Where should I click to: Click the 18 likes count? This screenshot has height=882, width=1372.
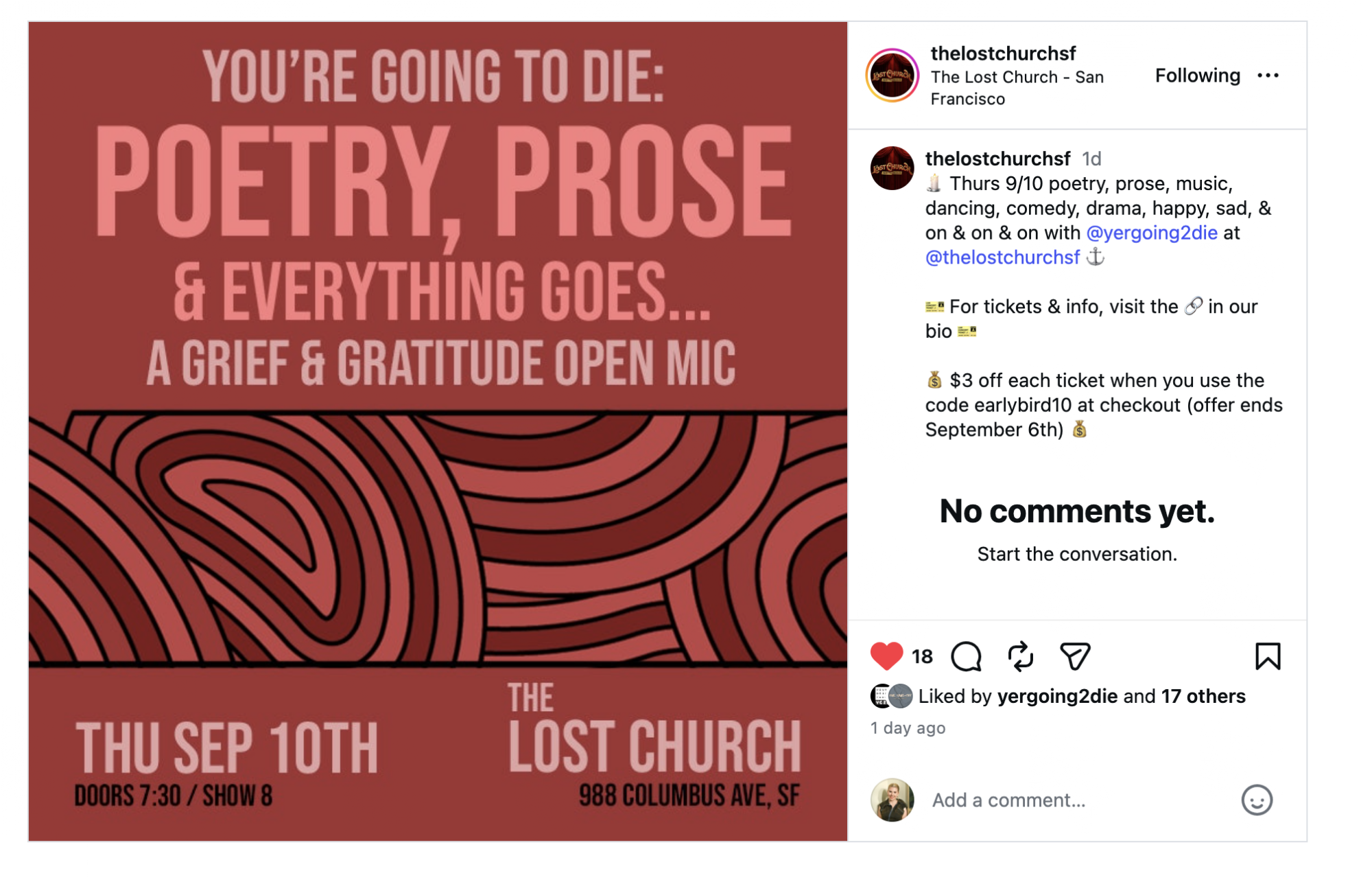(x=922, y=657)
